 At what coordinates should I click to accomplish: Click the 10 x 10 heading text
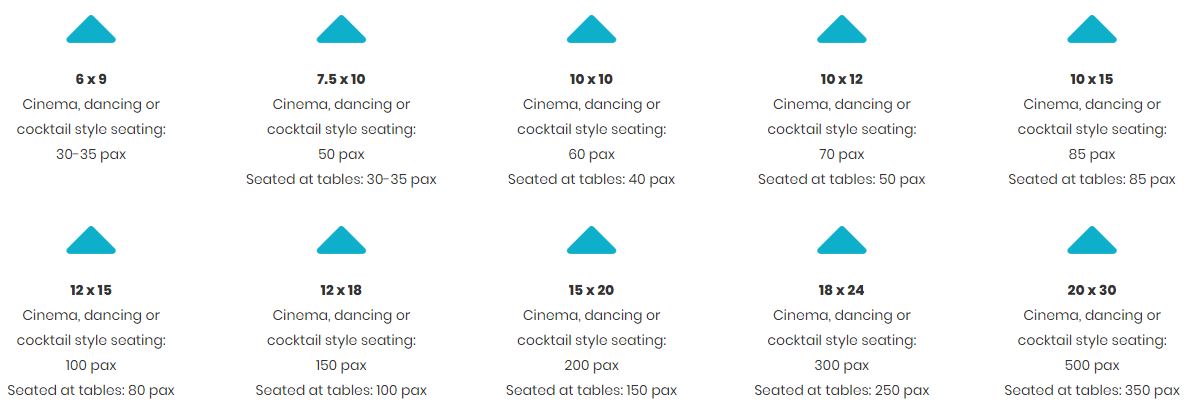591,79
